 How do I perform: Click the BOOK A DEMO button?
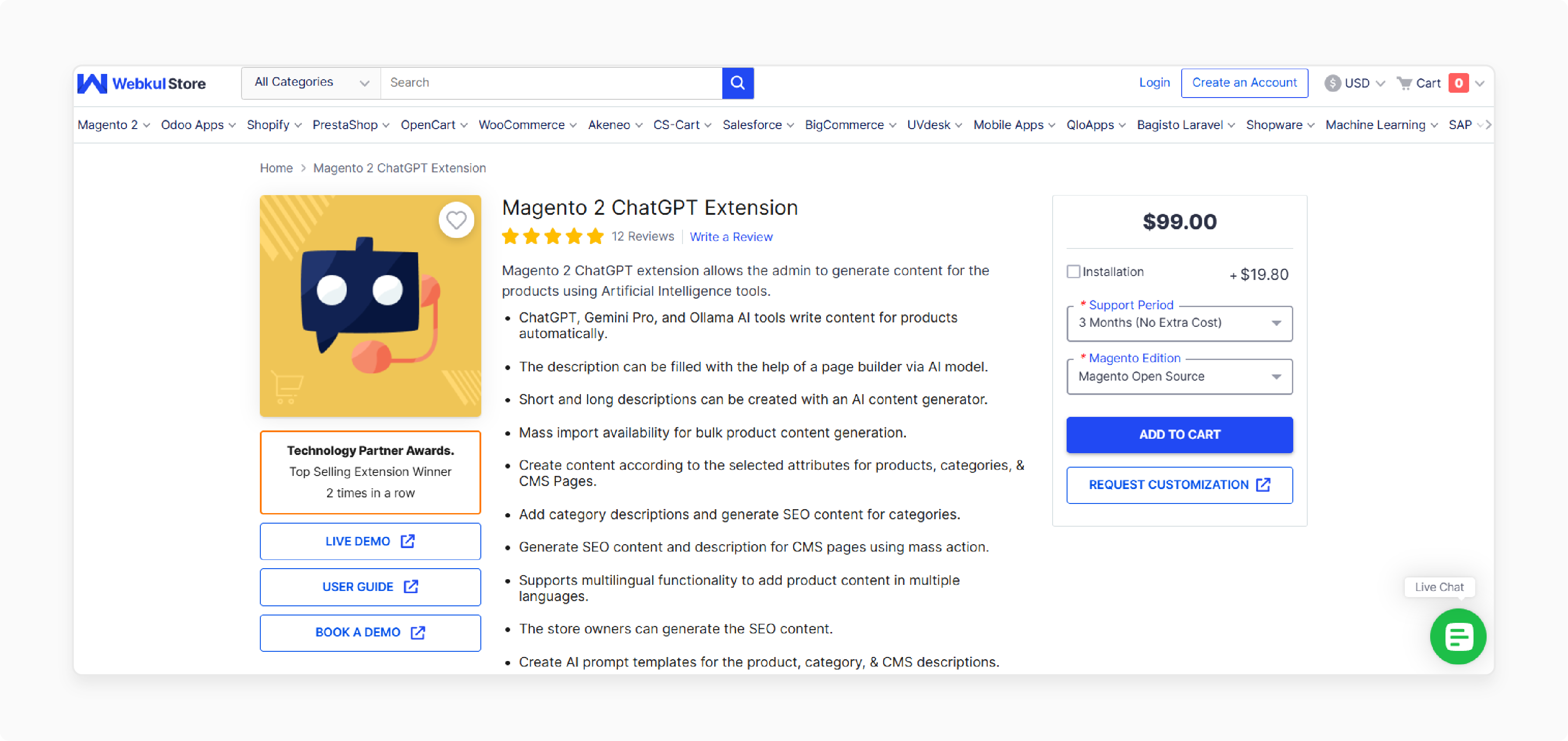point(370,633)
